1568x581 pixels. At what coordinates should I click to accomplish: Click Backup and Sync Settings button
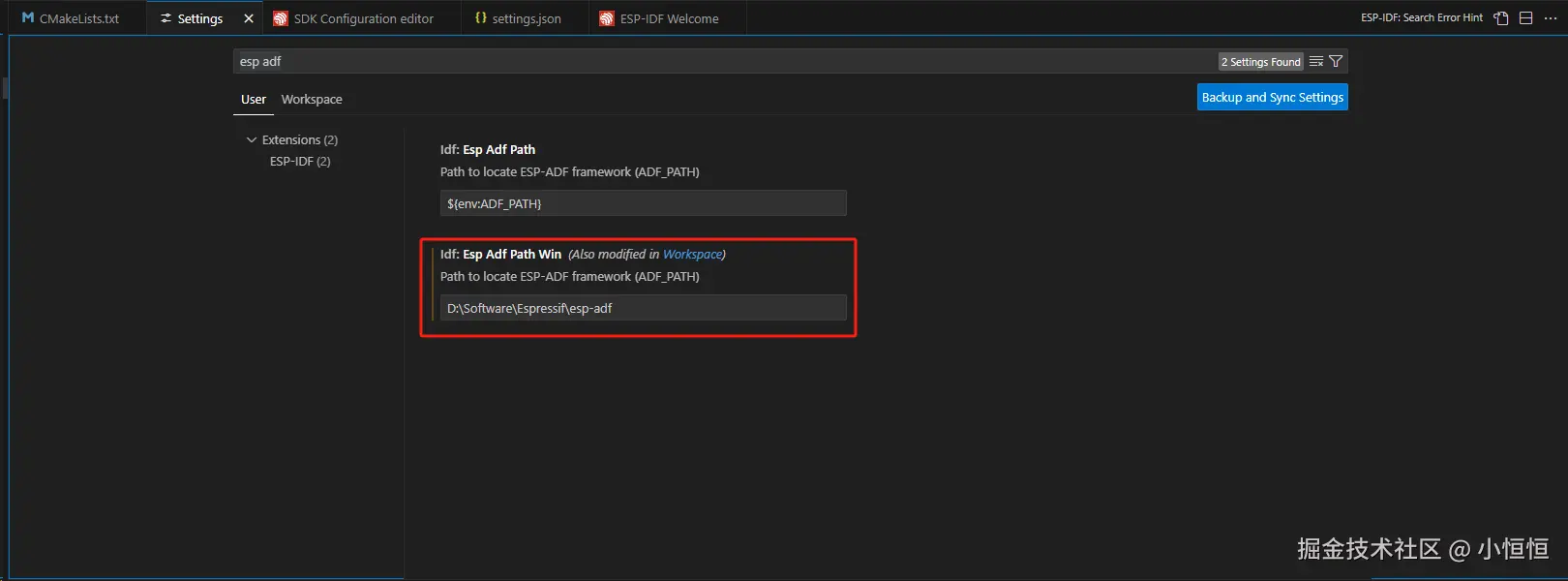pos(1273,97)
